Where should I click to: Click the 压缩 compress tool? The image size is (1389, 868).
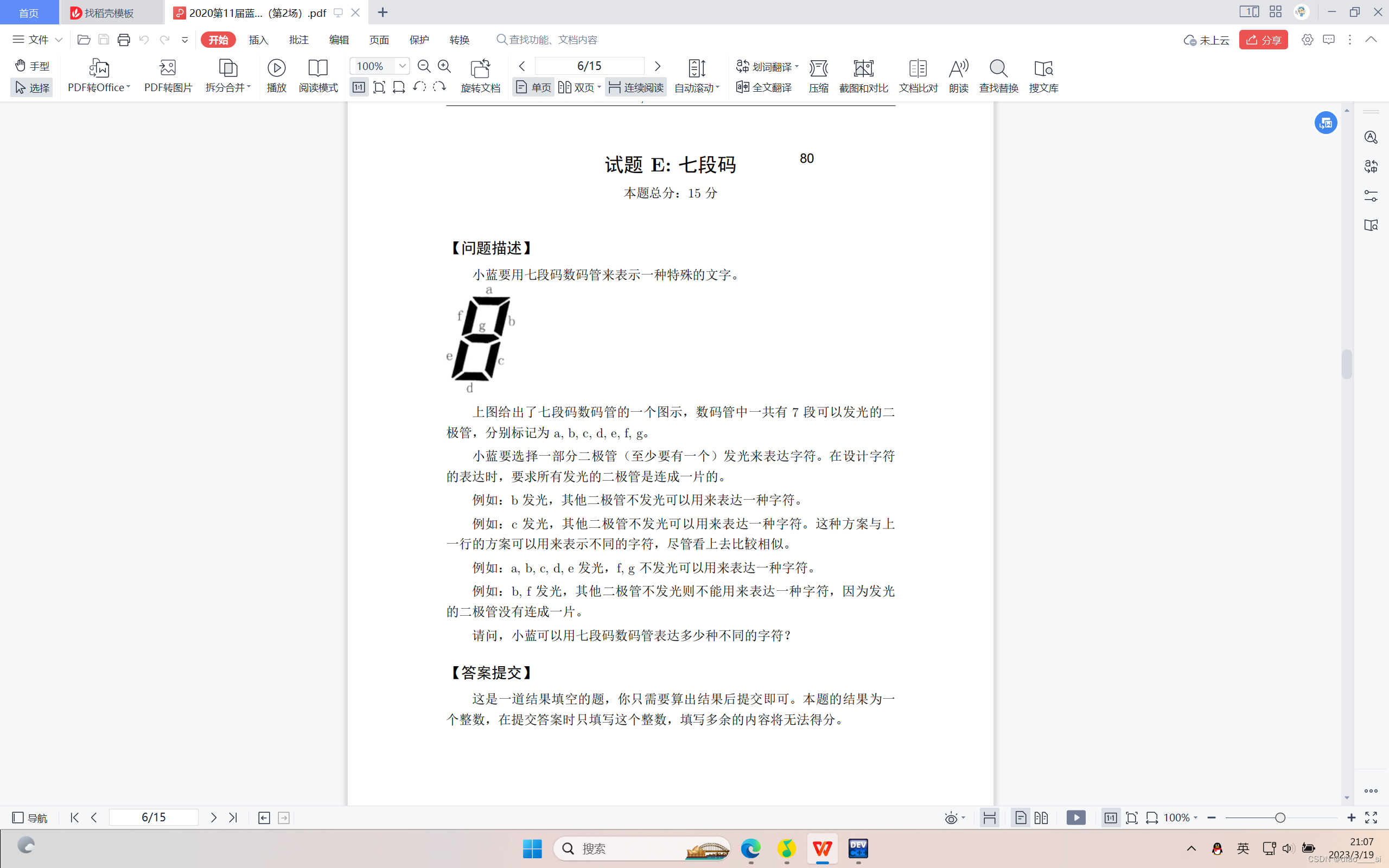pyautogui.click(x=818, y=68)
